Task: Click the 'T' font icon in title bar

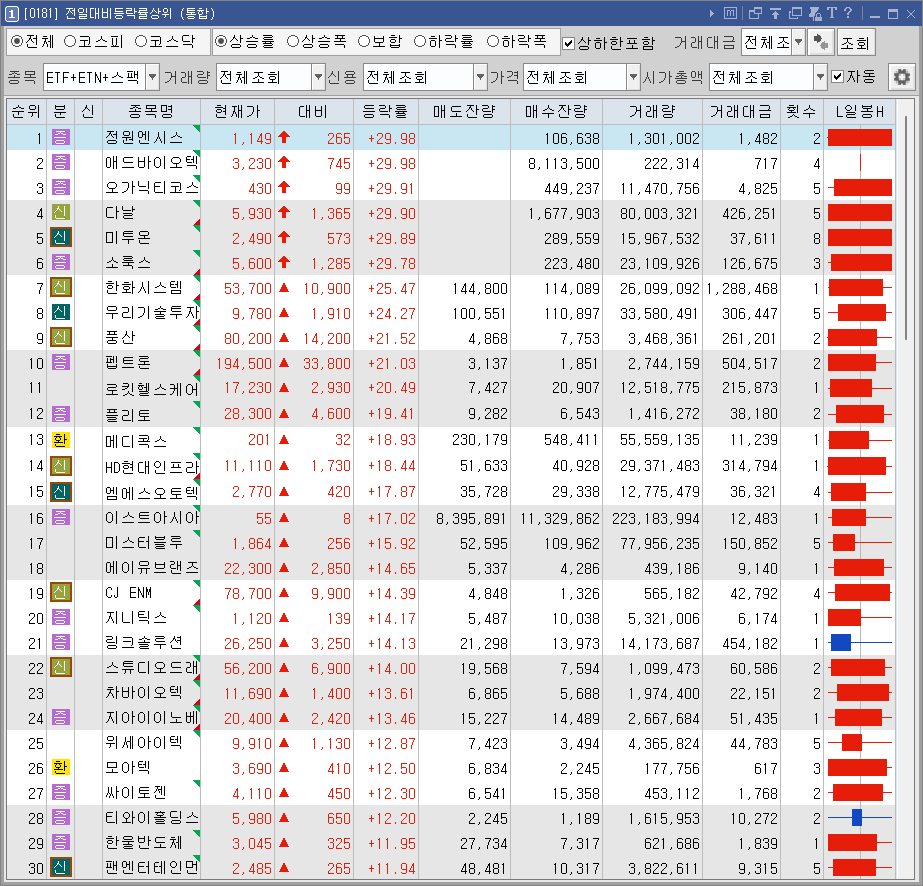Action: click(x=832, y=13)
